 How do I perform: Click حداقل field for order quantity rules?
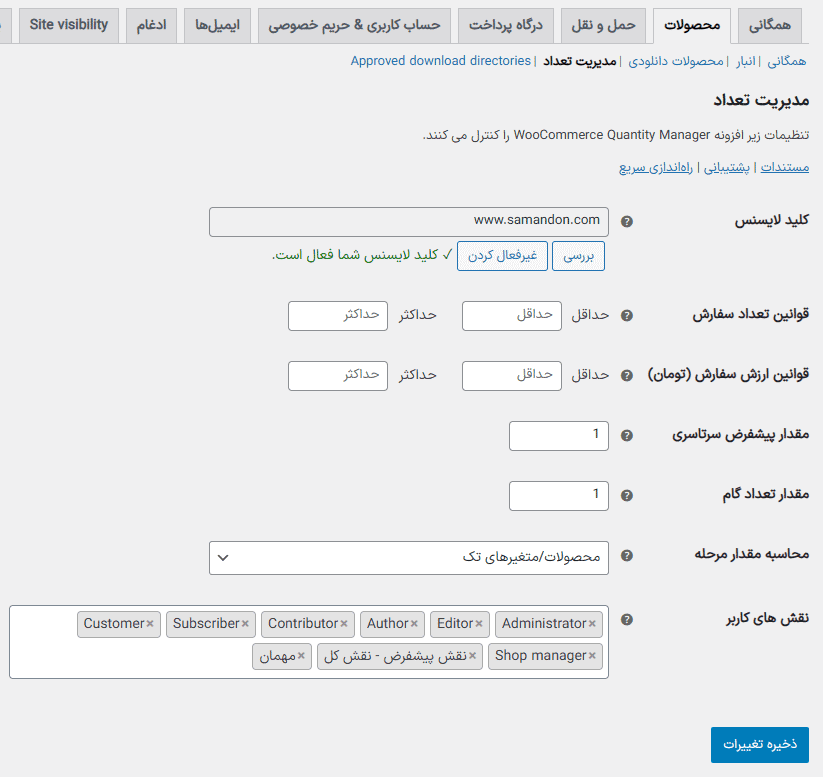512,316
